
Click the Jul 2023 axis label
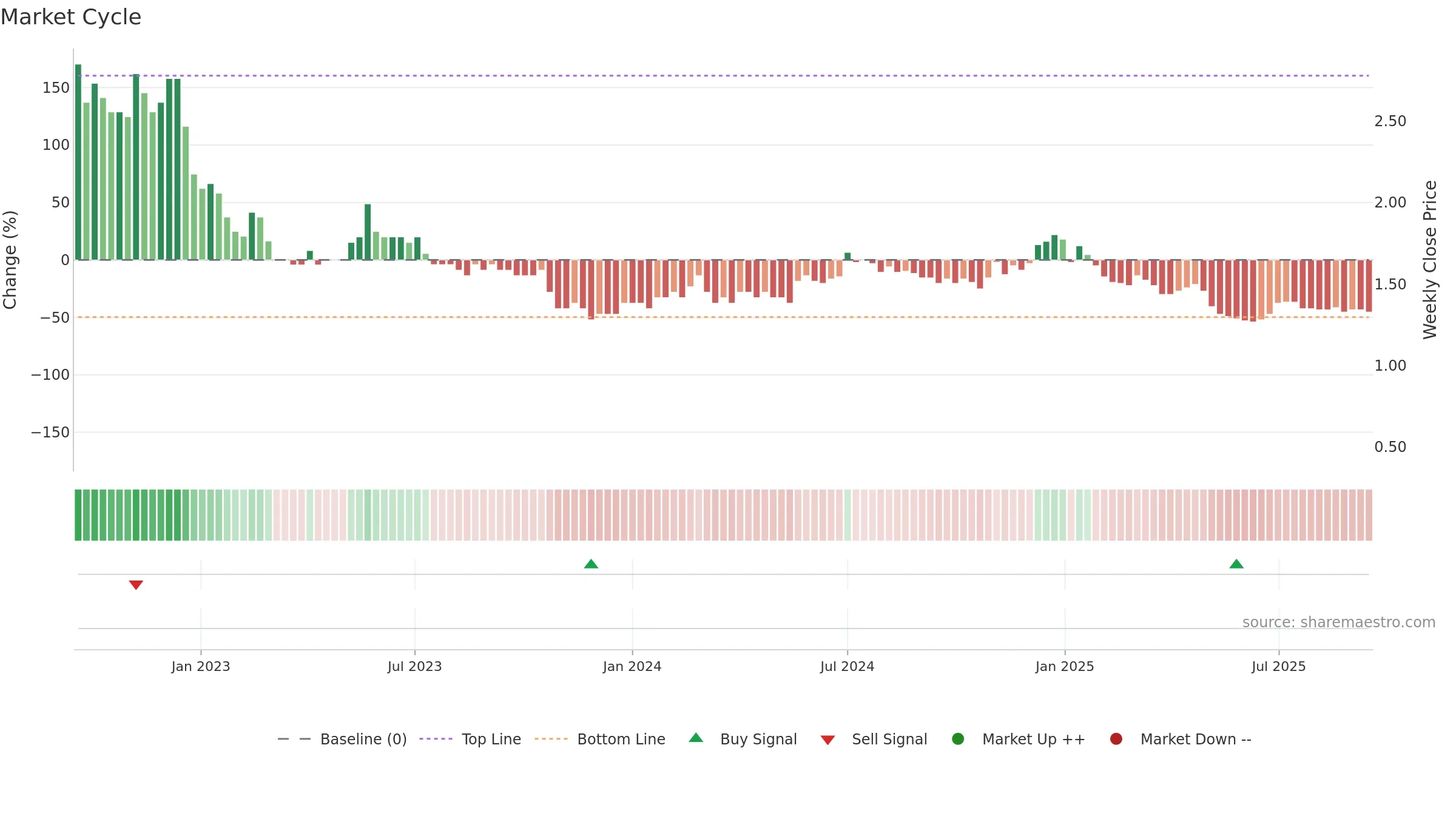coord(415,667)
